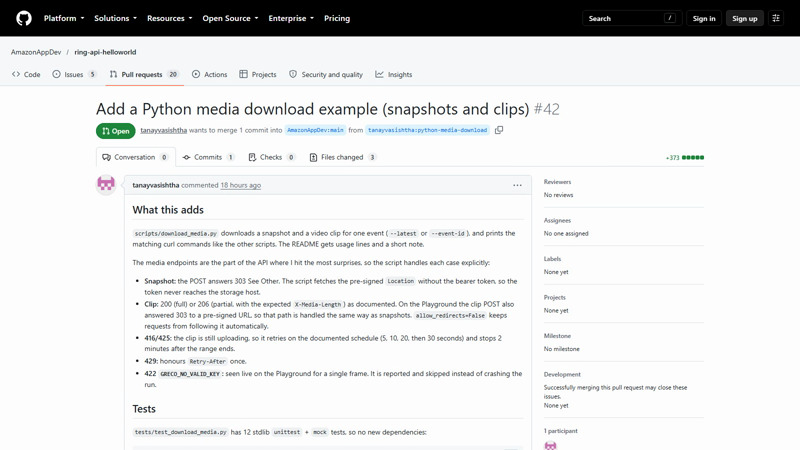Click the +373 diffstat indicator

[x=685, y=158]
